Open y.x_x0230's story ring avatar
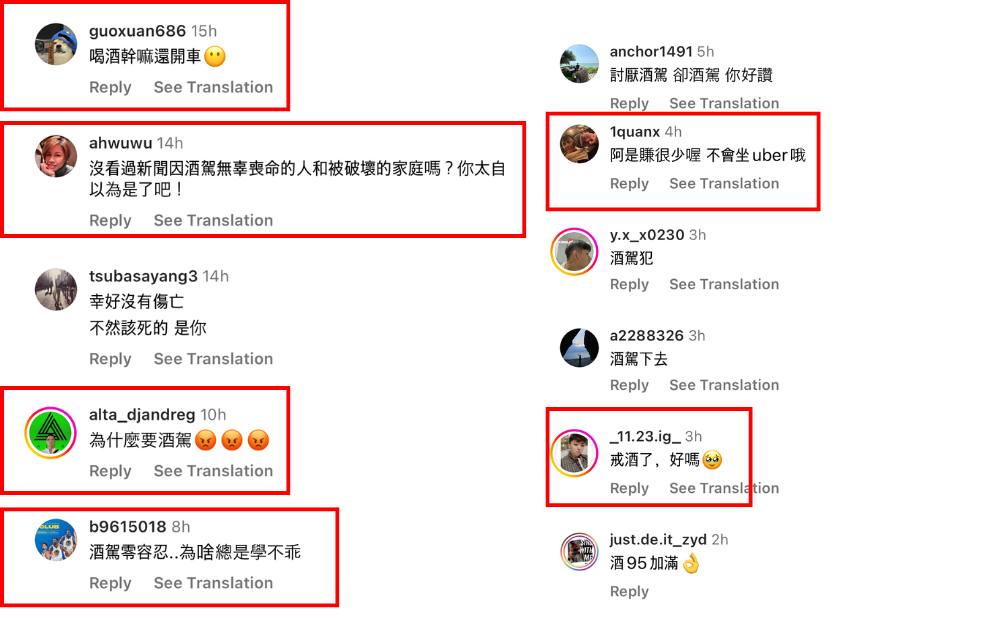 tap(574, 251)
